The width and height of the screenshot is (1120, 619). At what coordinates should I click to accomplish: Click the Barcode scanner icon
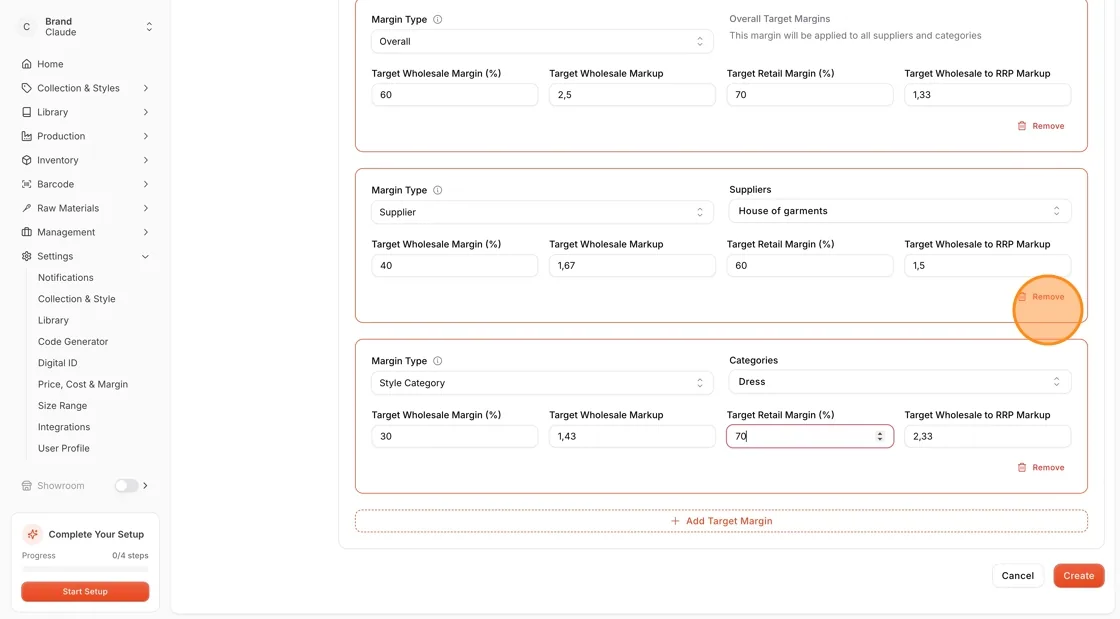pyautogui.click(x=26, y=184)
